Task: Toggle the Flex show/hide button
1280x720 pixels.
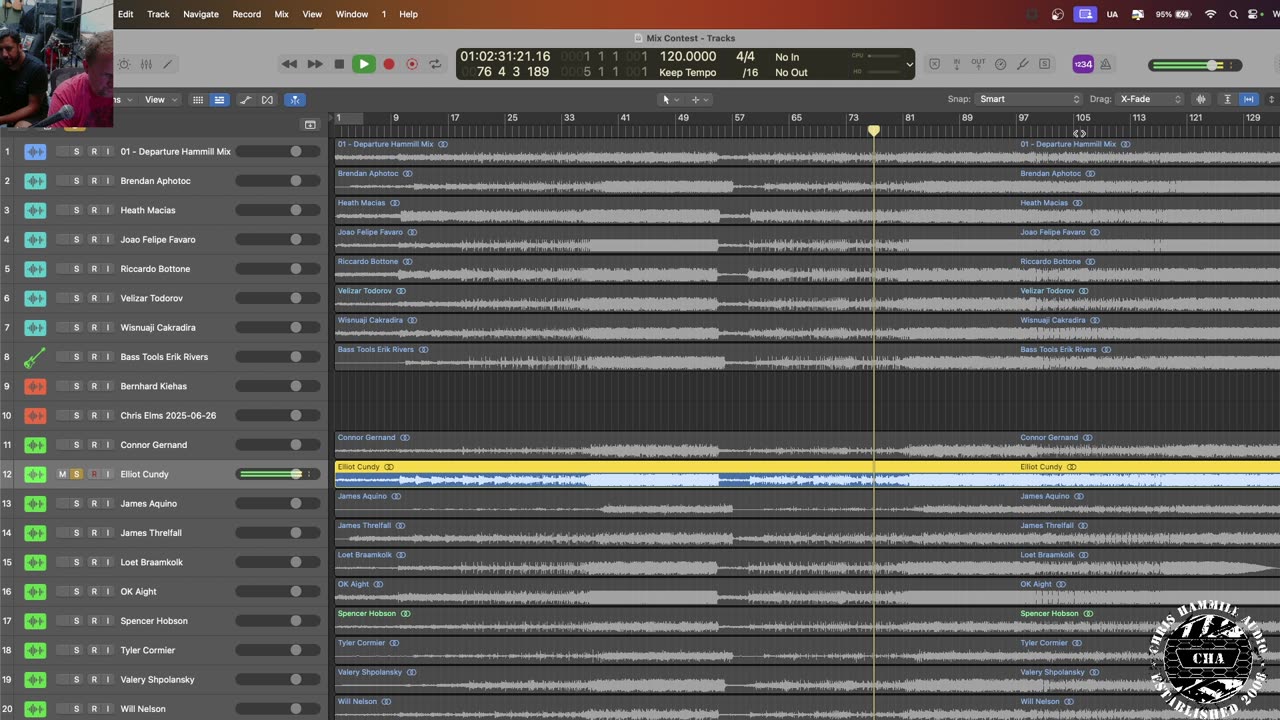Action: coord(267,100)
